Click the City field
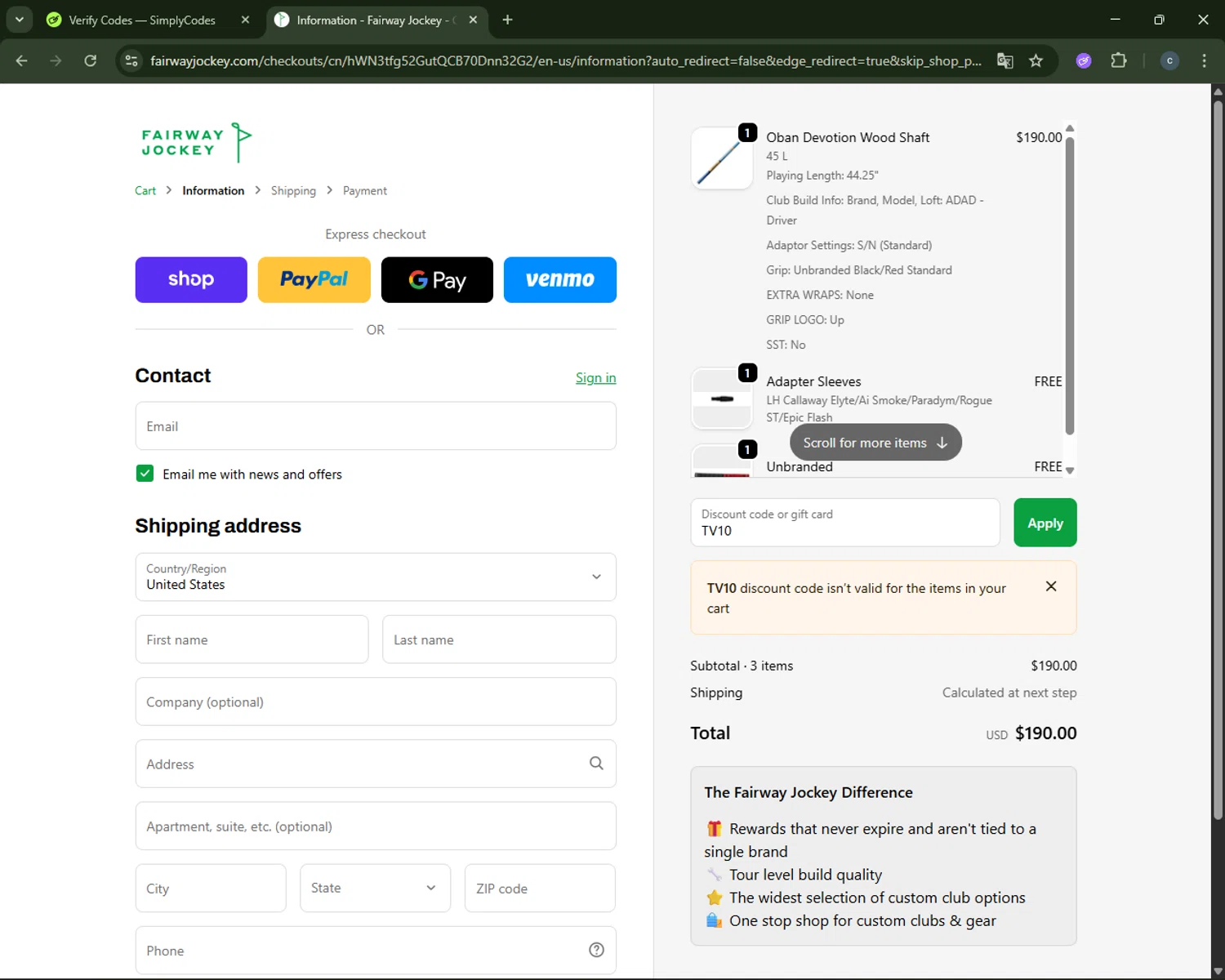This screenshot has height=980, width=1225. [x=211, y=888]
